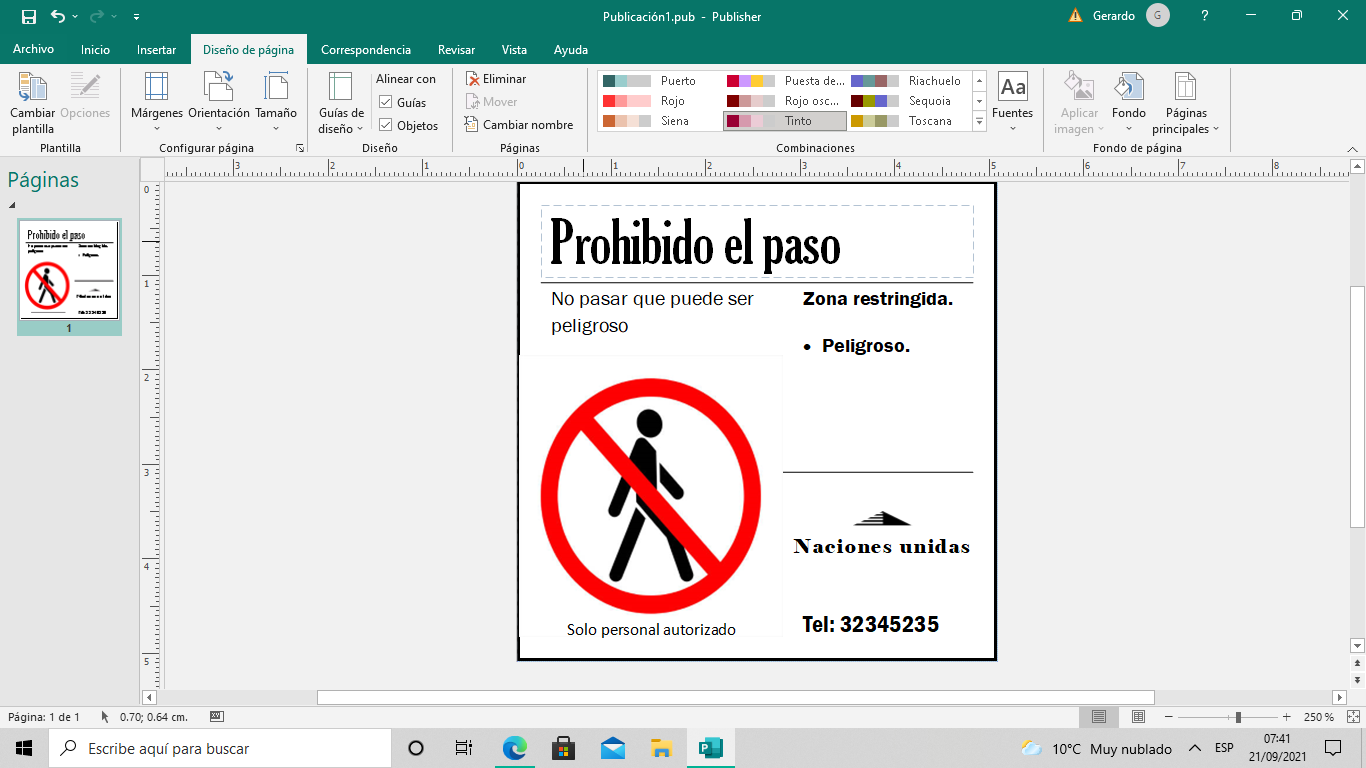Collapse the Páginas panel tree arrow
1366x768 pixels.
[x=13, y=206]
